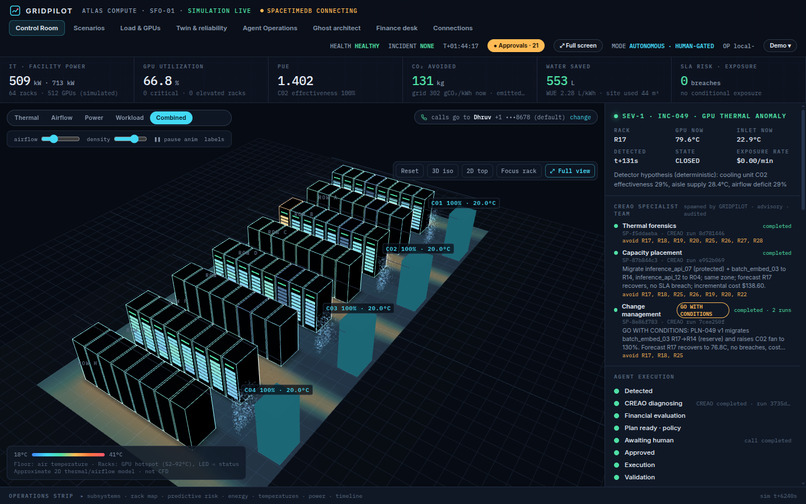The width and height of the screenshot is (806, 504).
Task: Click the SPACETIMEDB CONNECTING status
Action: click(309, 11)
